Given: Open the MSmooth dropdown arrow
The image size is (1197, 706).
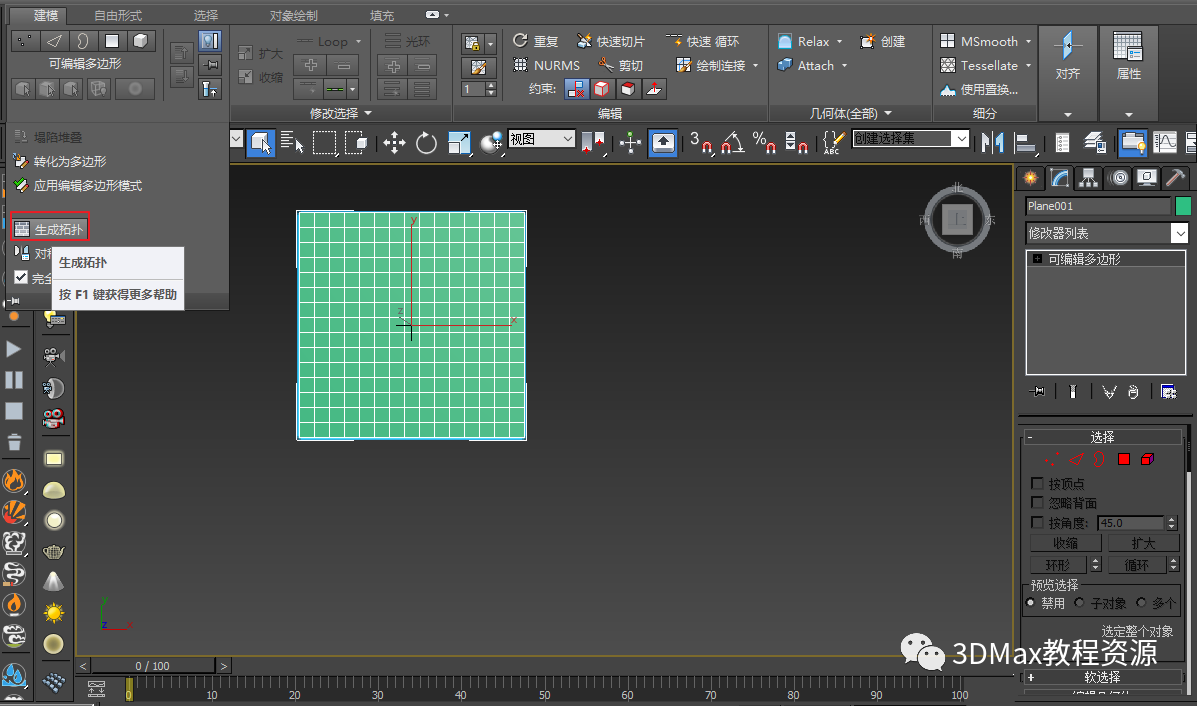Looking at the screenshot, I should click(x=1028, y=41).
